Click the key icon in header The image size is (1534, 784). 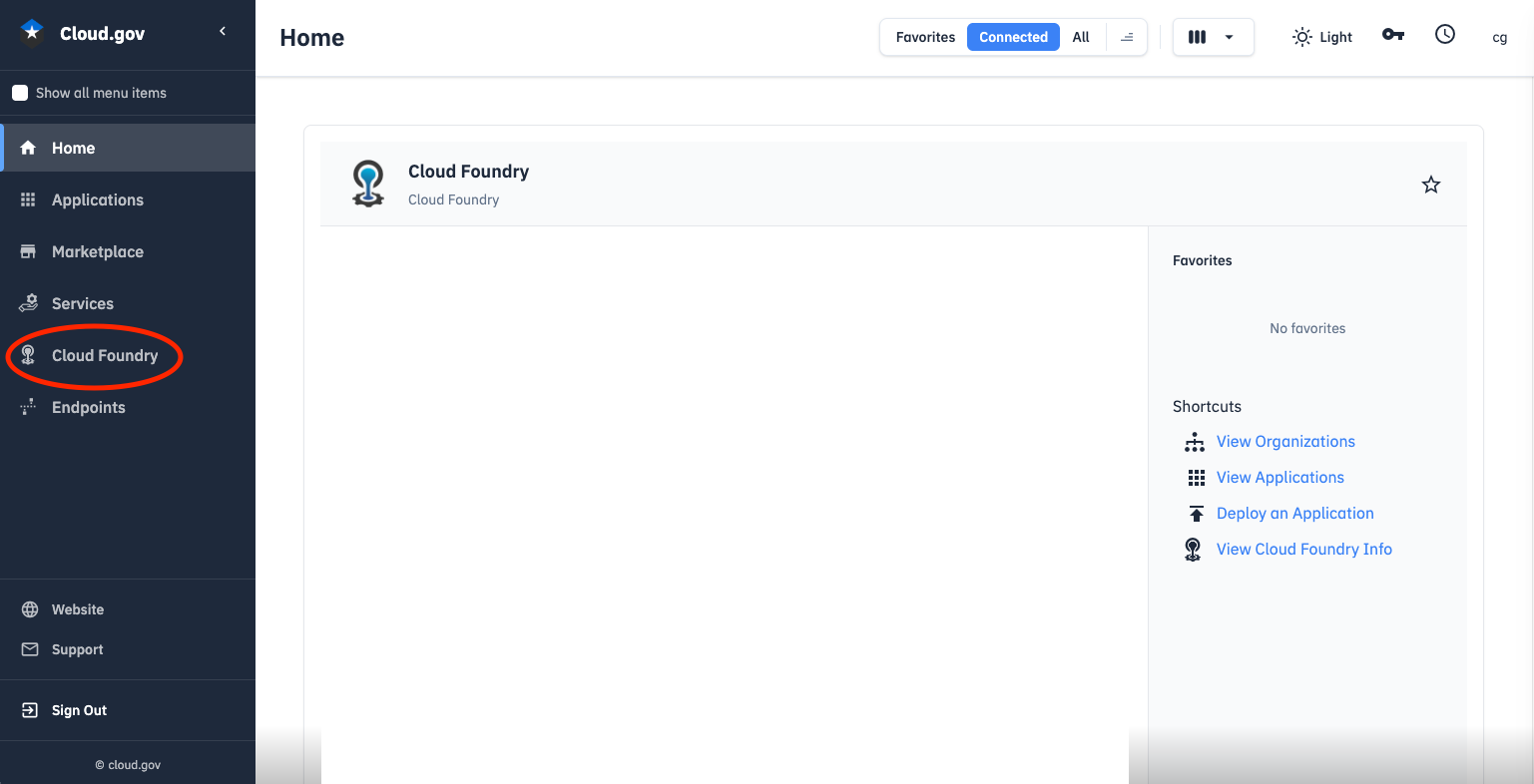(x=1393, y=34)
